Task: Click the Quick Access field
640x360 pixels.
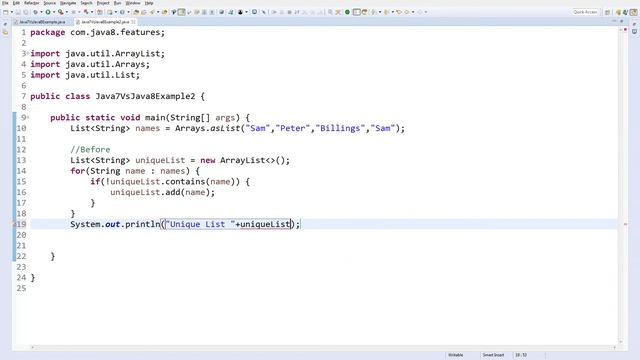Action: 585,12
